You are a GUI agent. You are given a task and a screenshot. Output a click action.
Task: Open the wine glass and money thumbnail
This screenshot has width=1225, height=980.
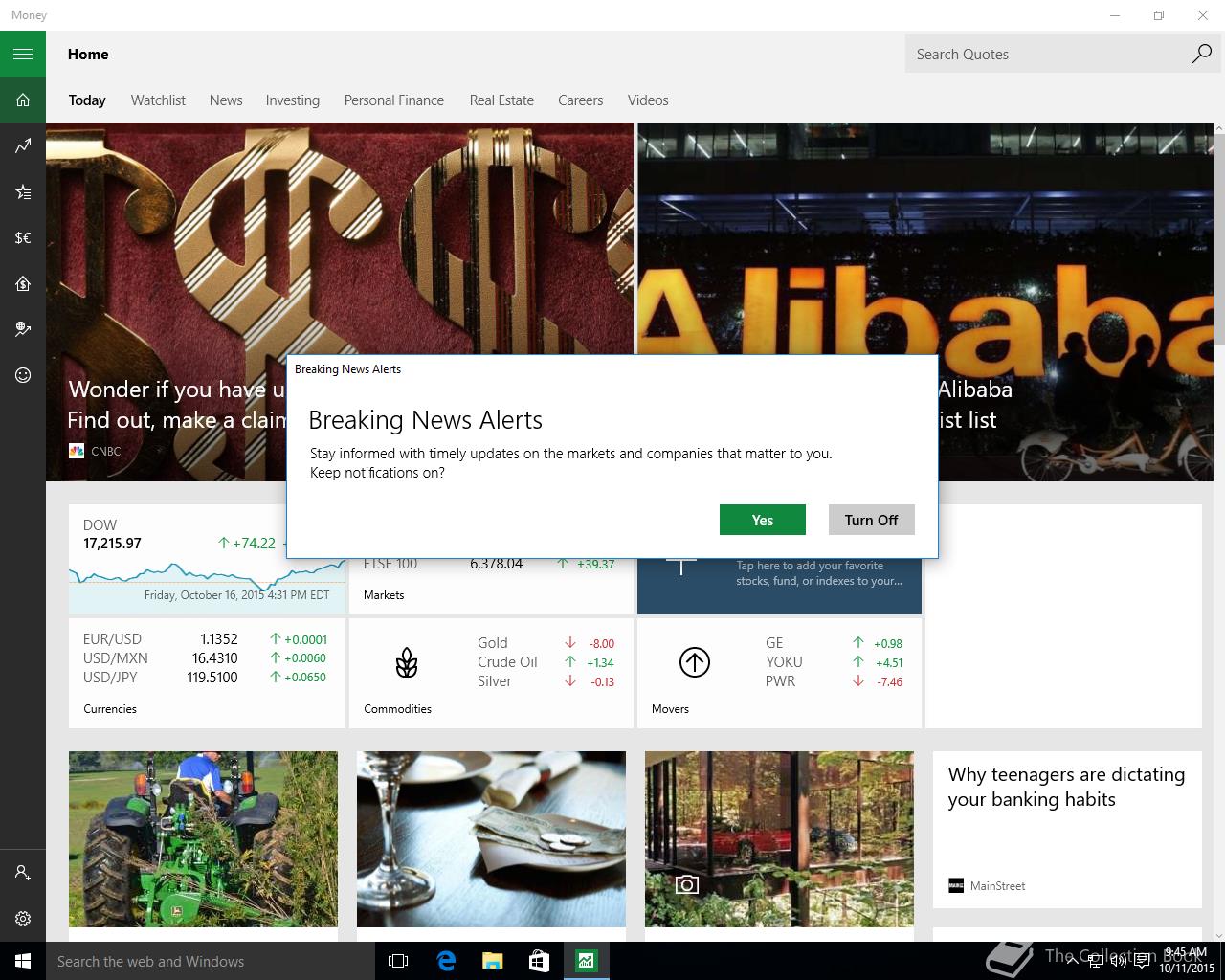click(491, 838)
